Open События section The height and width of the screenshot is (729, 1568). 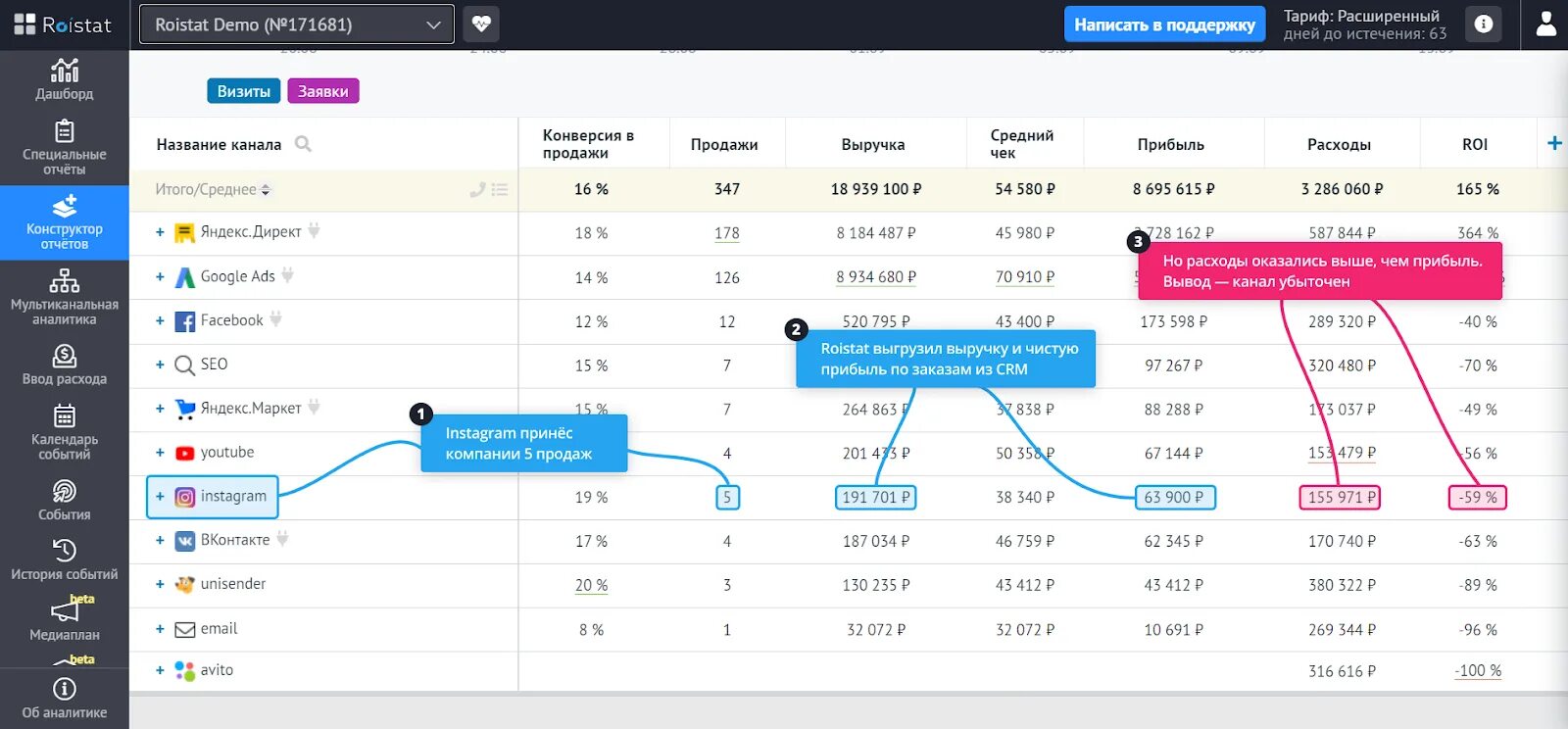(x=65, y=500)
